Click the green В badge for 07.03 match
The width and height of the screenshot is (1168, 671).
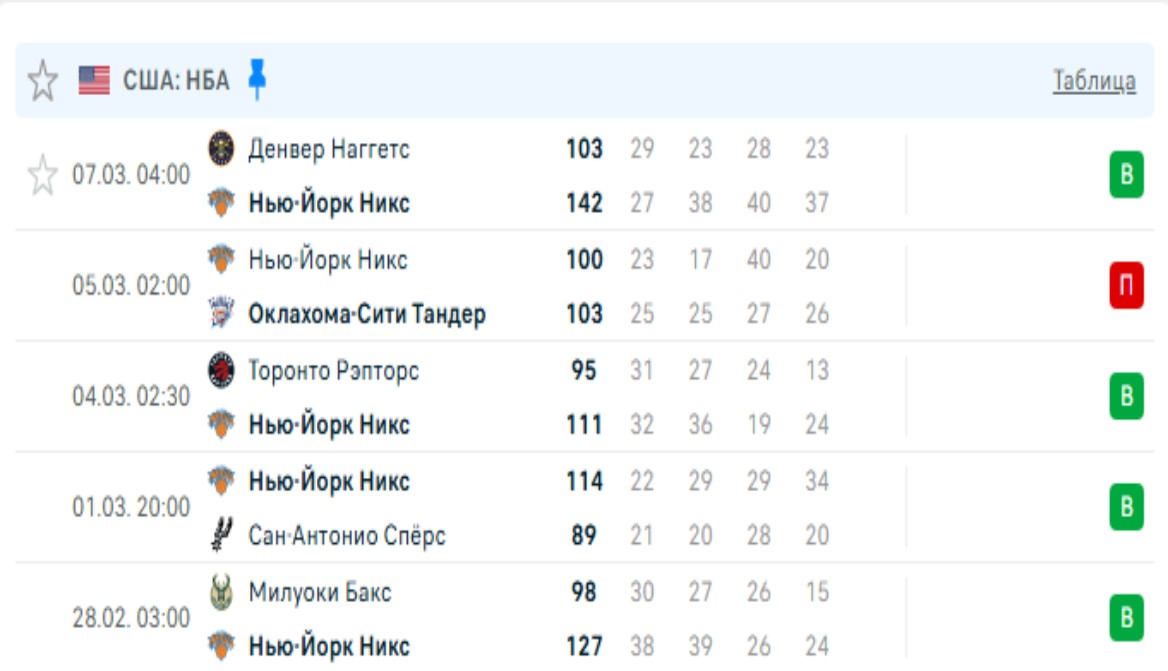click(x=1126, y=176)
